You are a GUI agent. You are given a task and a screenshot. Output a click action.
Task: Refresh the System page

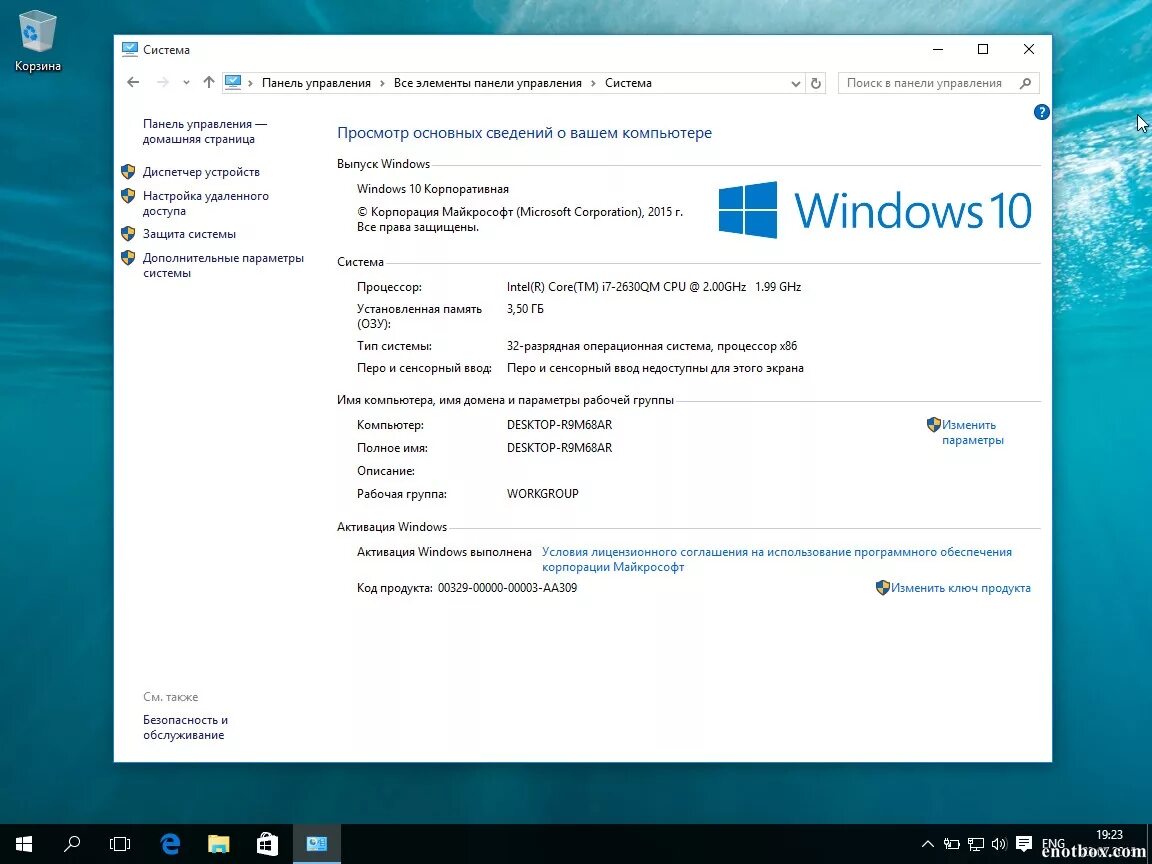(816, 84)
